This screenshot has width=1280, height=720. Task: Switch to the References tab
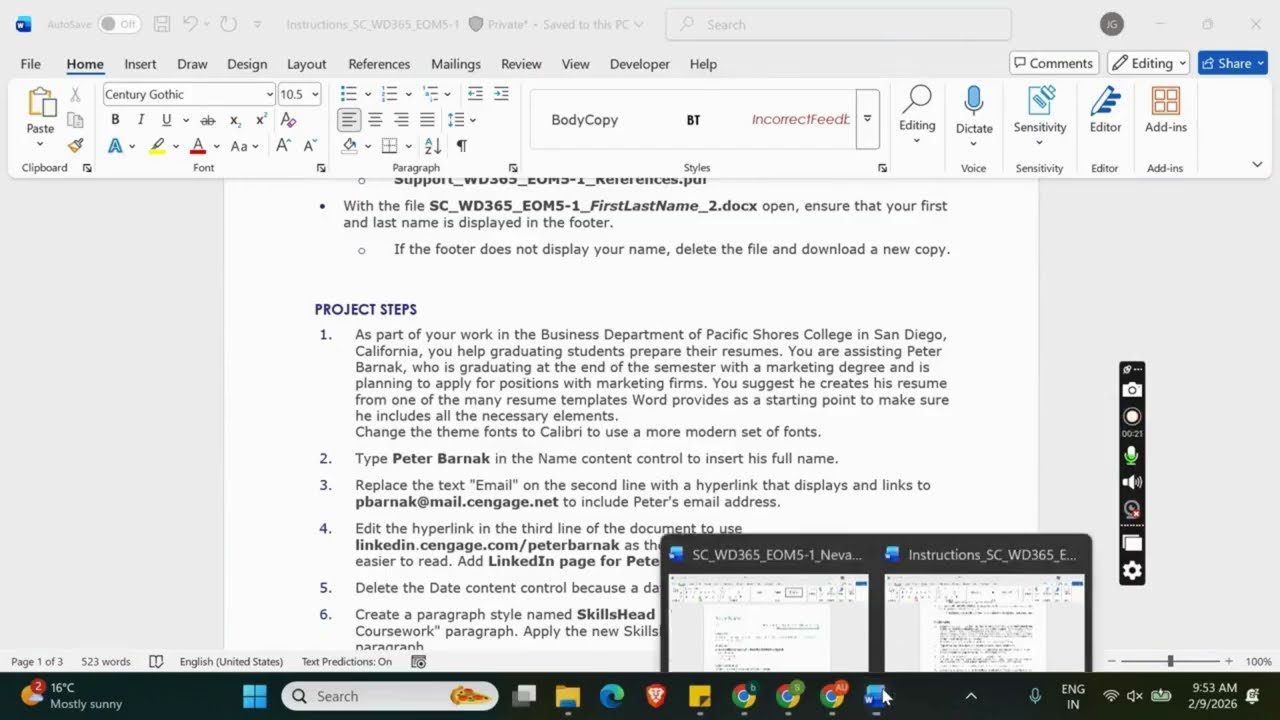(x=379, y=64)
